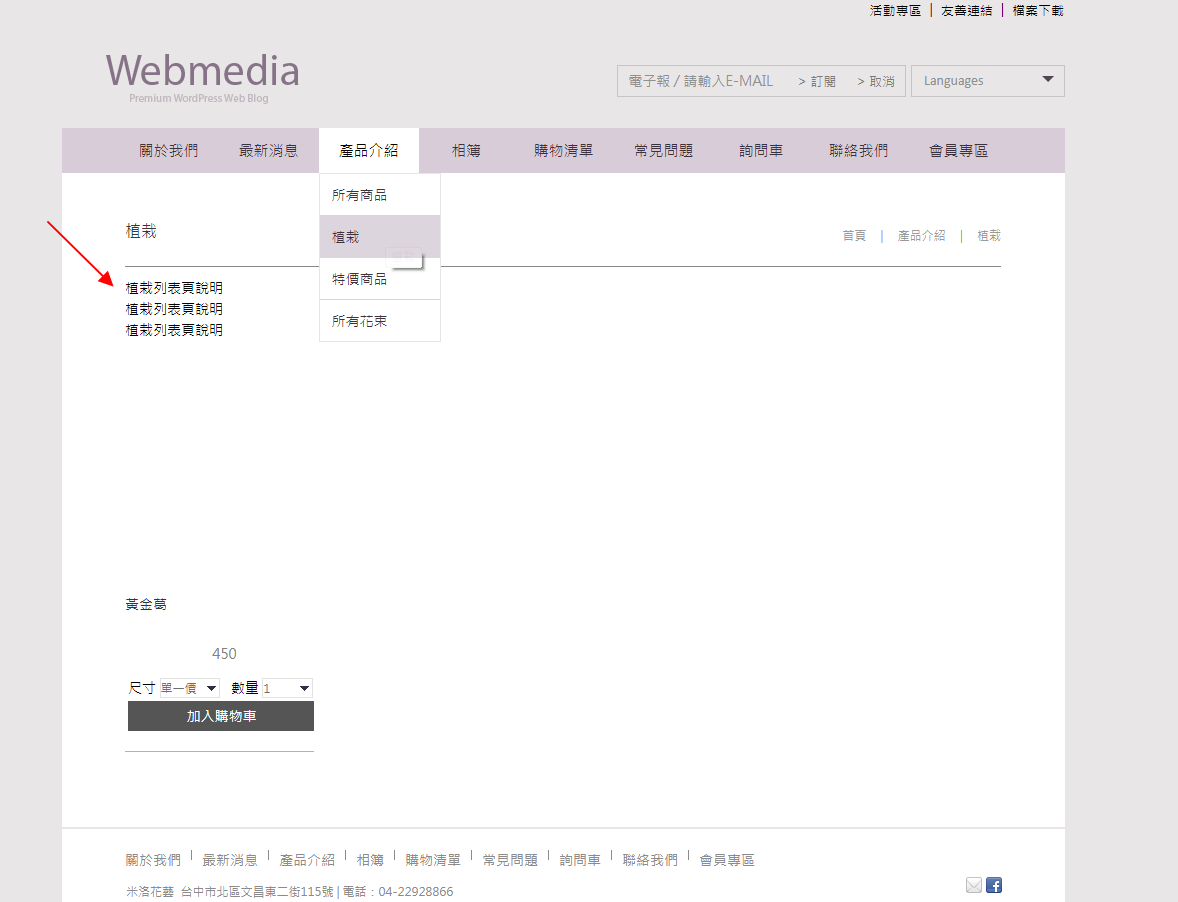This screenshot has height=902, width=1178.
Task: Open the 活動專區 top link
Action: tap(895, 10)
